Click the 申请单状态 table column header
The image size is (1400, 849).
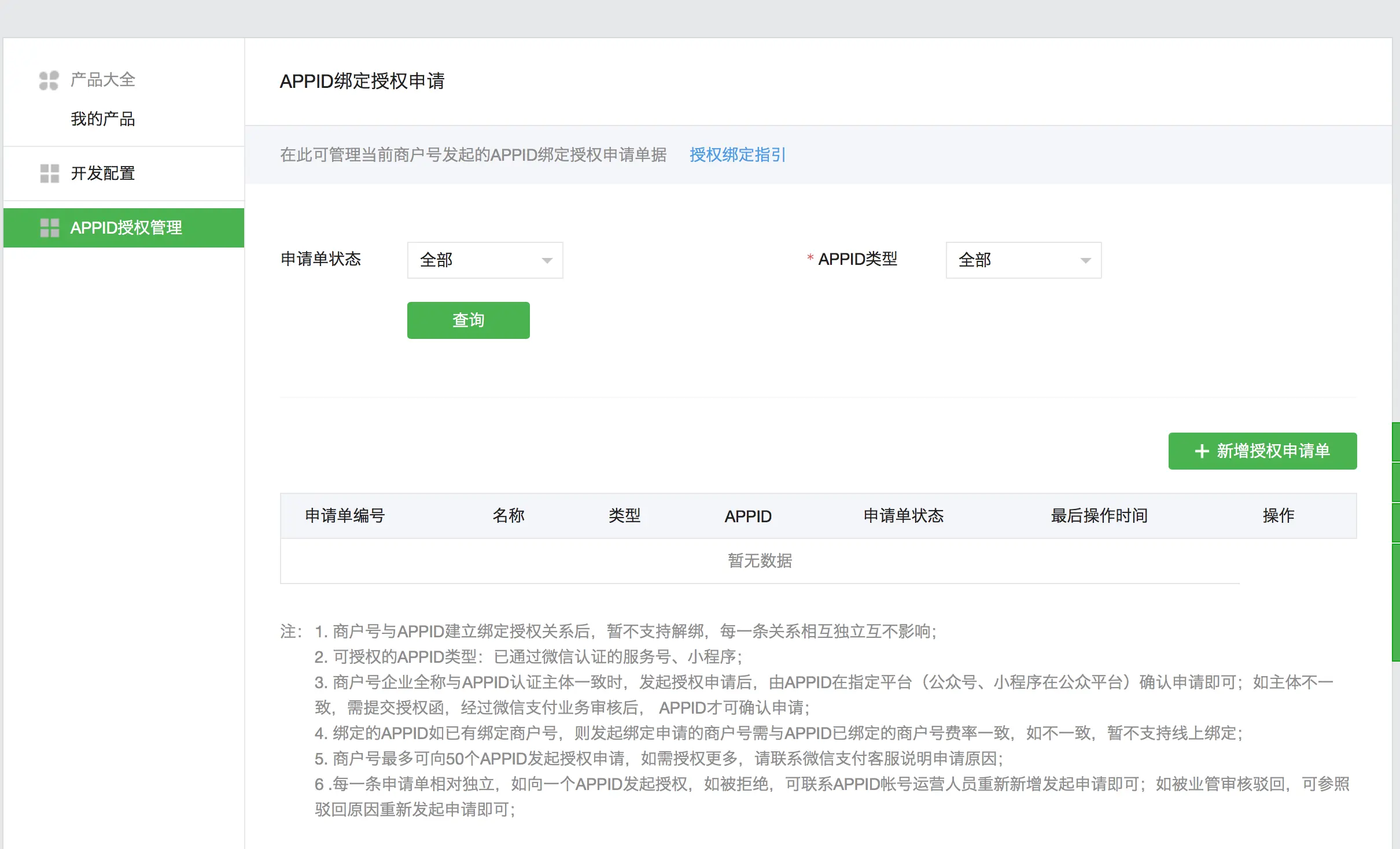coord(903,516)
